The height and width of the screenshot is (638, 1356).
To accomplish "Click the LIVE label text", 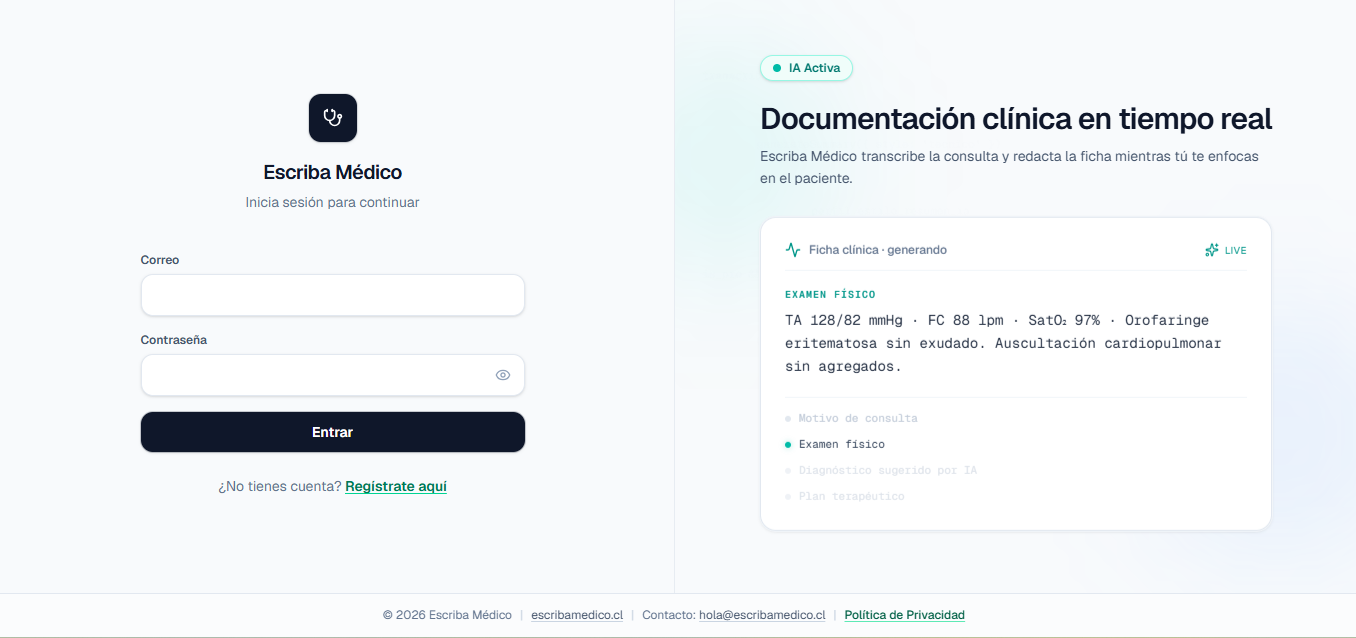I will pos(1236,250).
